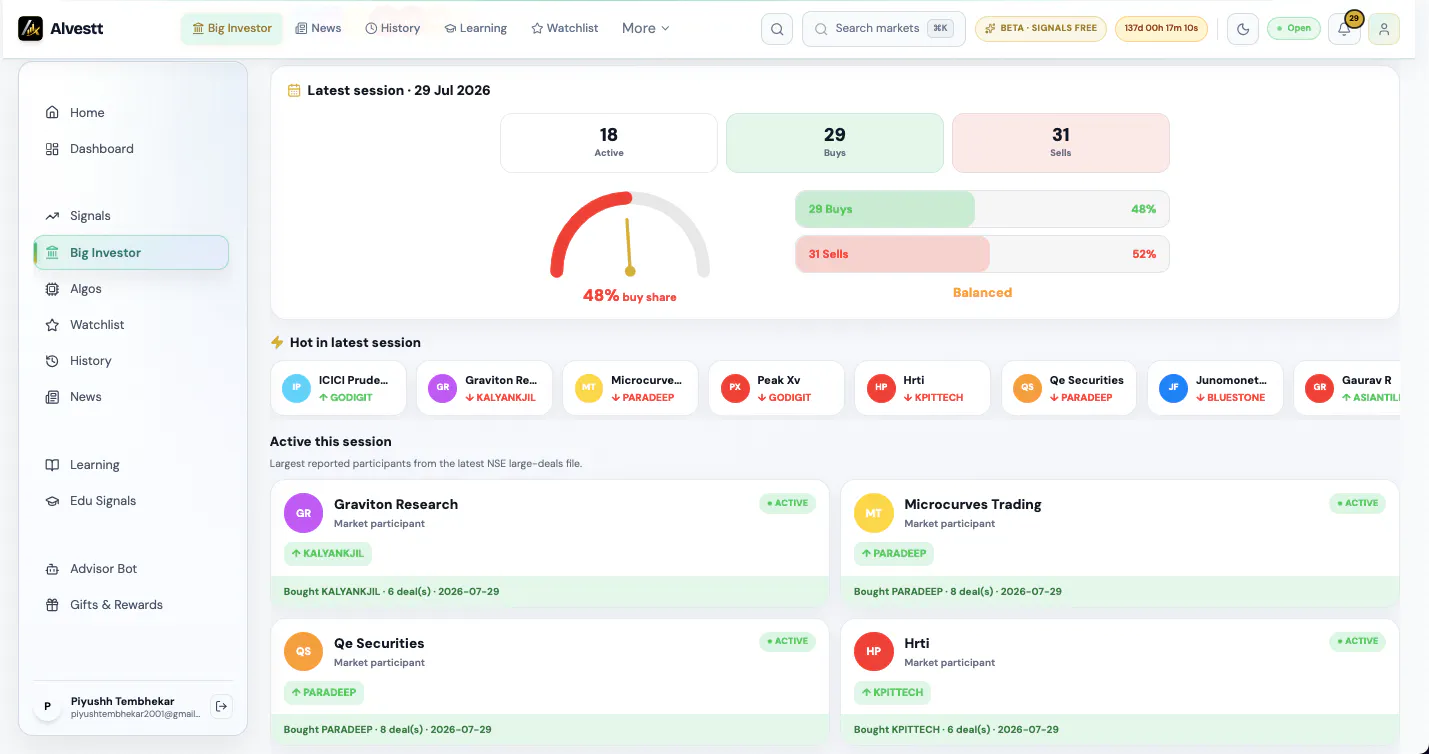Click the Beta Signals Free badge

(x=1041, y=29)
